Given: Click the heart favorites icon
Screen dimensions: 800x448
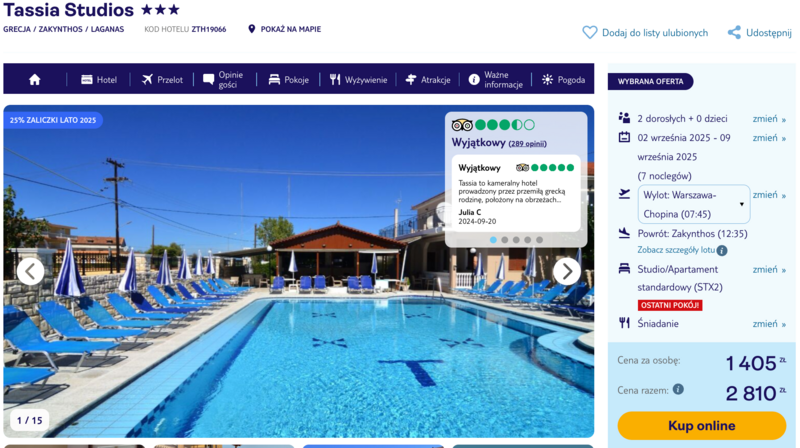Looking at the screenshot, I should point(590,33).
